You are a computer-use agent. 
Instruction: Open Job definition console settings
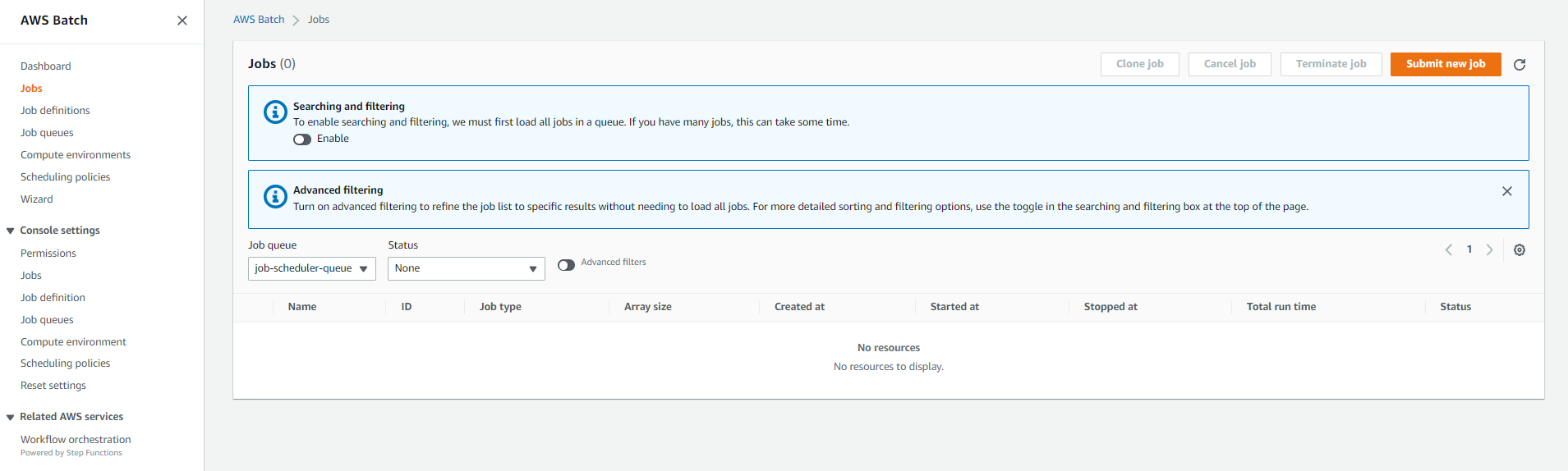pyautogui.click(x=53, y=298)
